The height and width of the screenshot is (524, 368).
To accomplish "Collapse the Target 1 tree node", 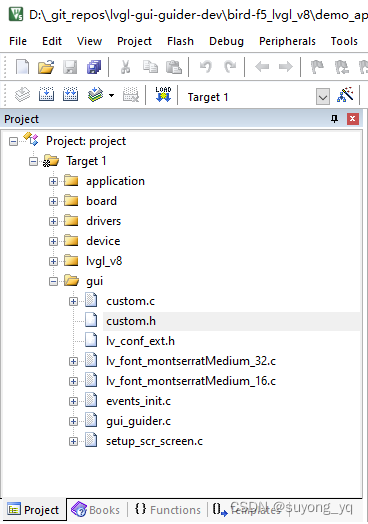I will 33,162.
